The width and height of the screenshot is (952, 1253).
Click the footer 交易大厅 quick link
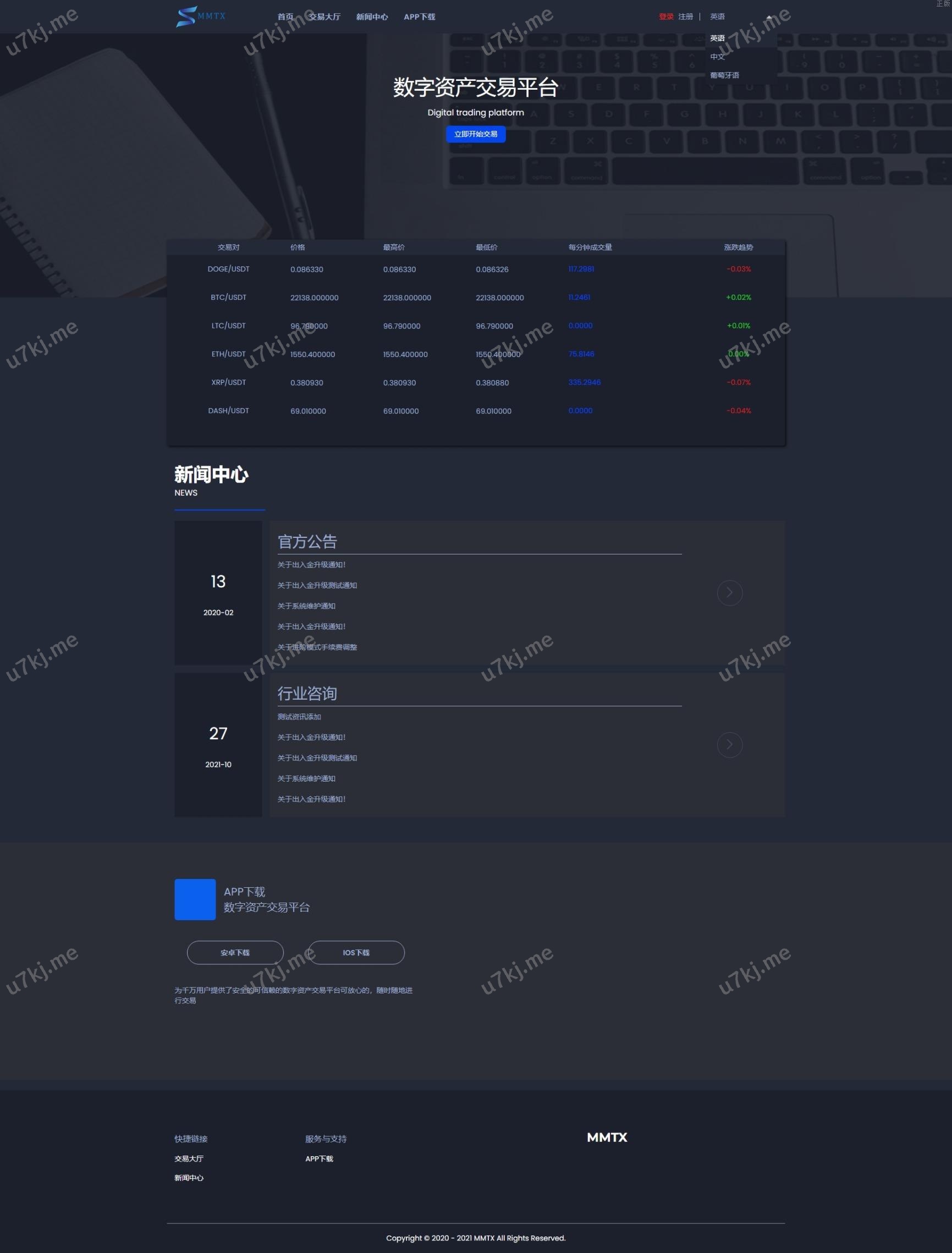coord(189,1159)
